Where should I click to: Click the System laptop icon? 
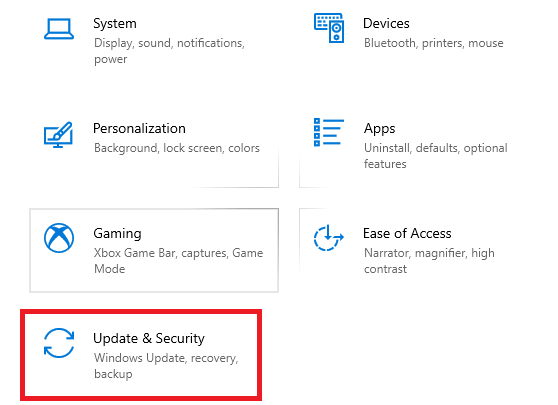[59, 29]
